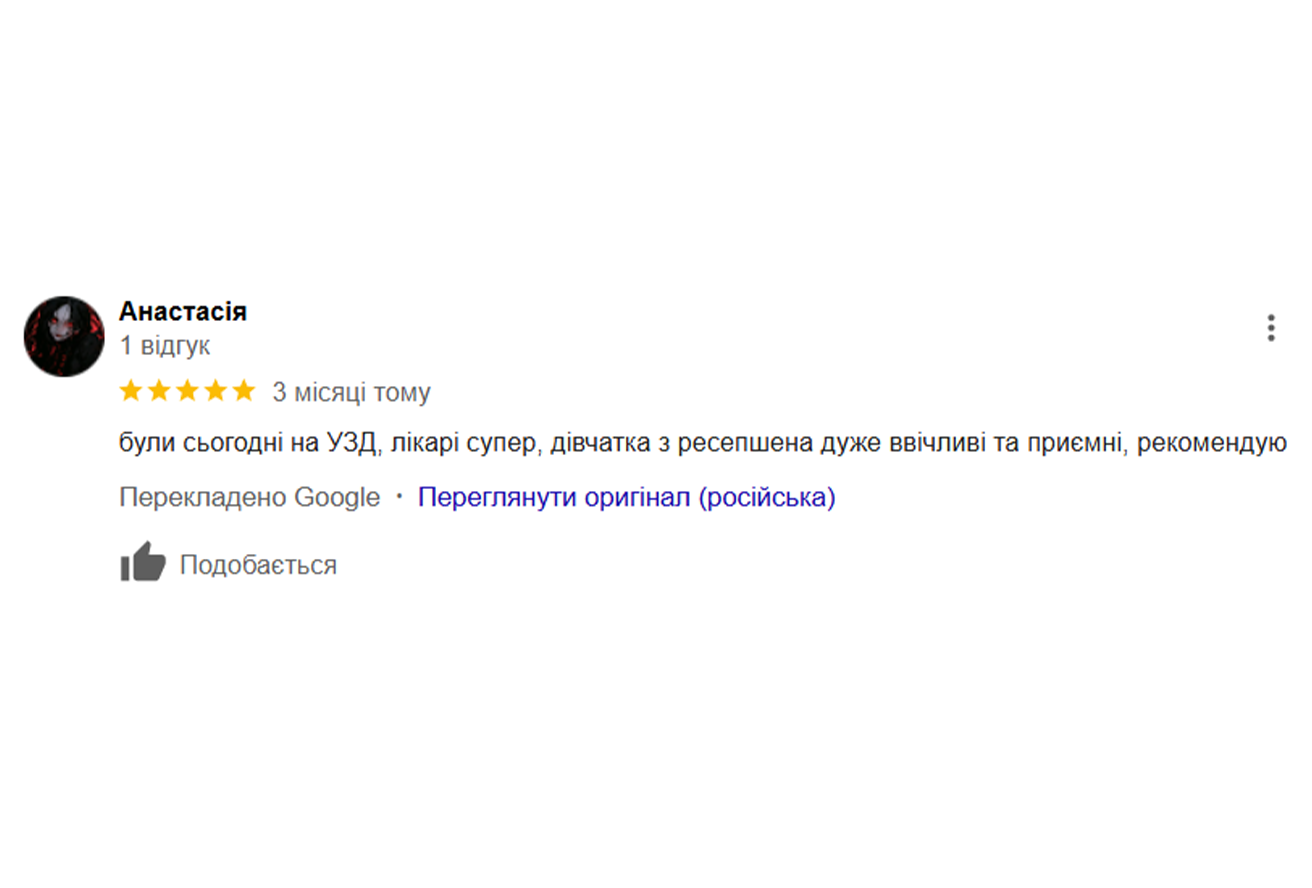Image resolution: width=1312 pixels, height=888 pixels.
Task: Click the 'Перекладено Google' label
Action: [x=249, y=497]
